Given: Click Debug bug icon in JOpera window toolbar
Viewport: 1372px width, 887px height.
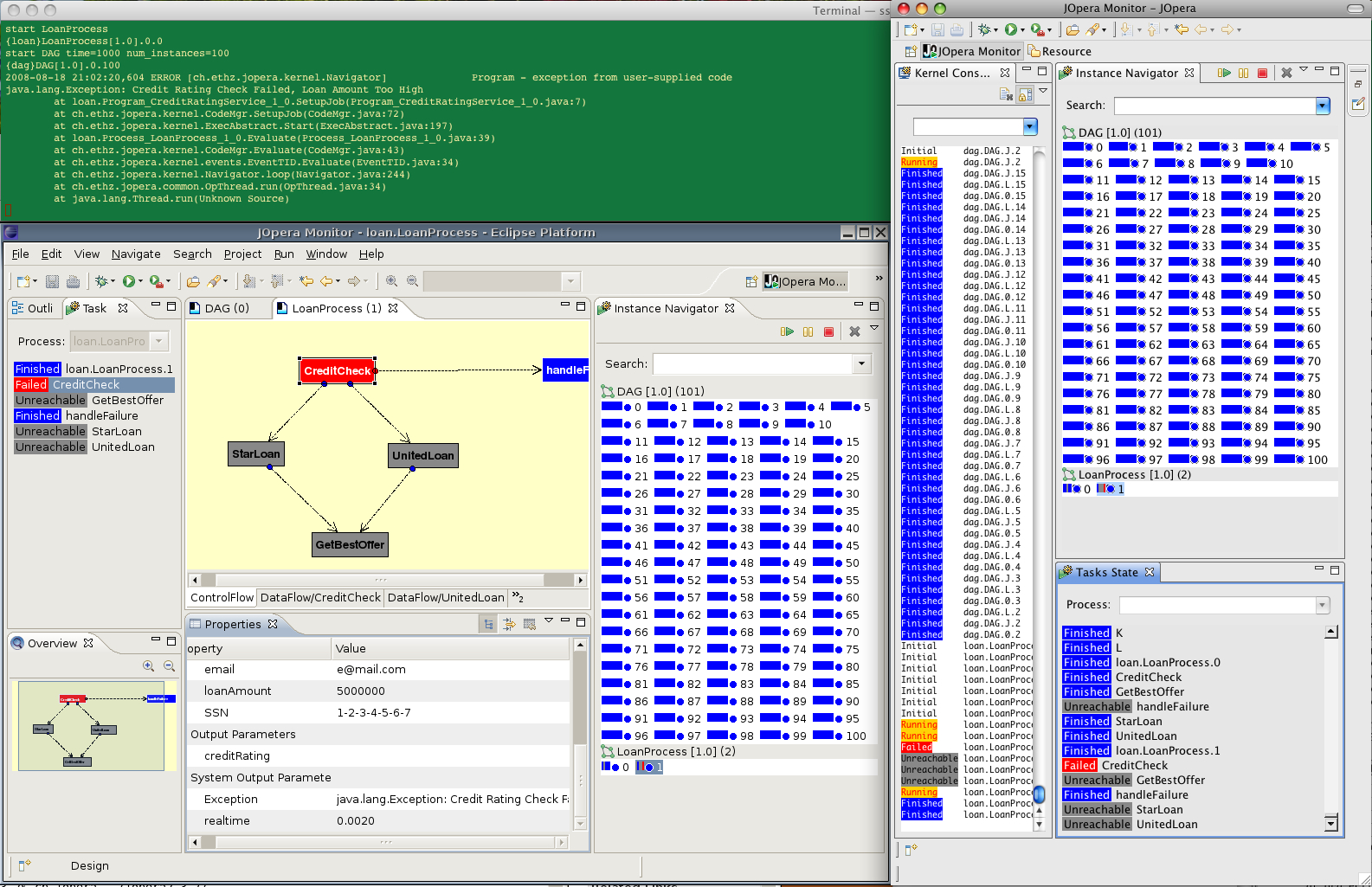Looking at the screenshot, I should tap(984, 29).
